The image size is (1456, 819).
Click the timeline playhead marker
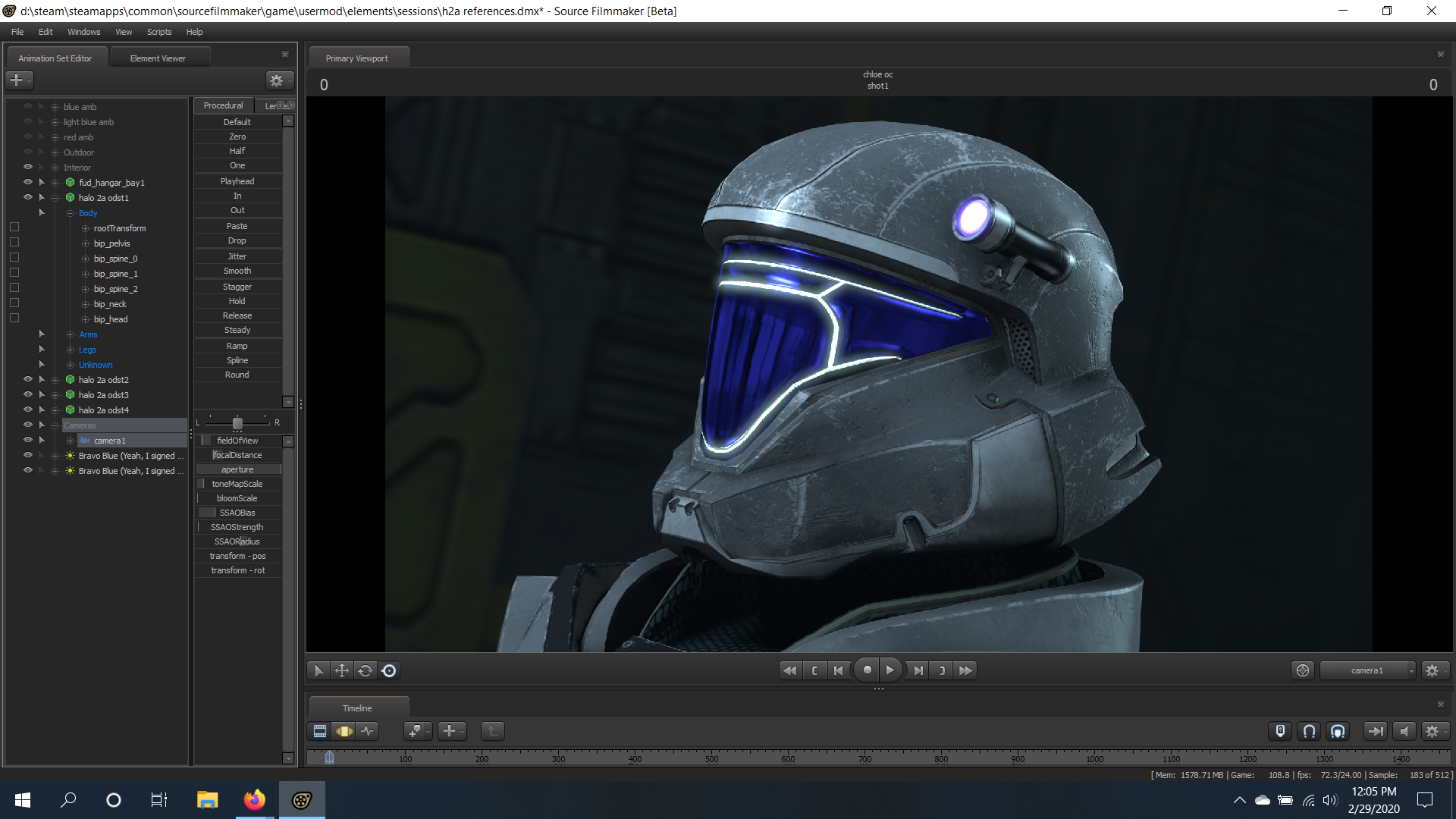(329, 757)
